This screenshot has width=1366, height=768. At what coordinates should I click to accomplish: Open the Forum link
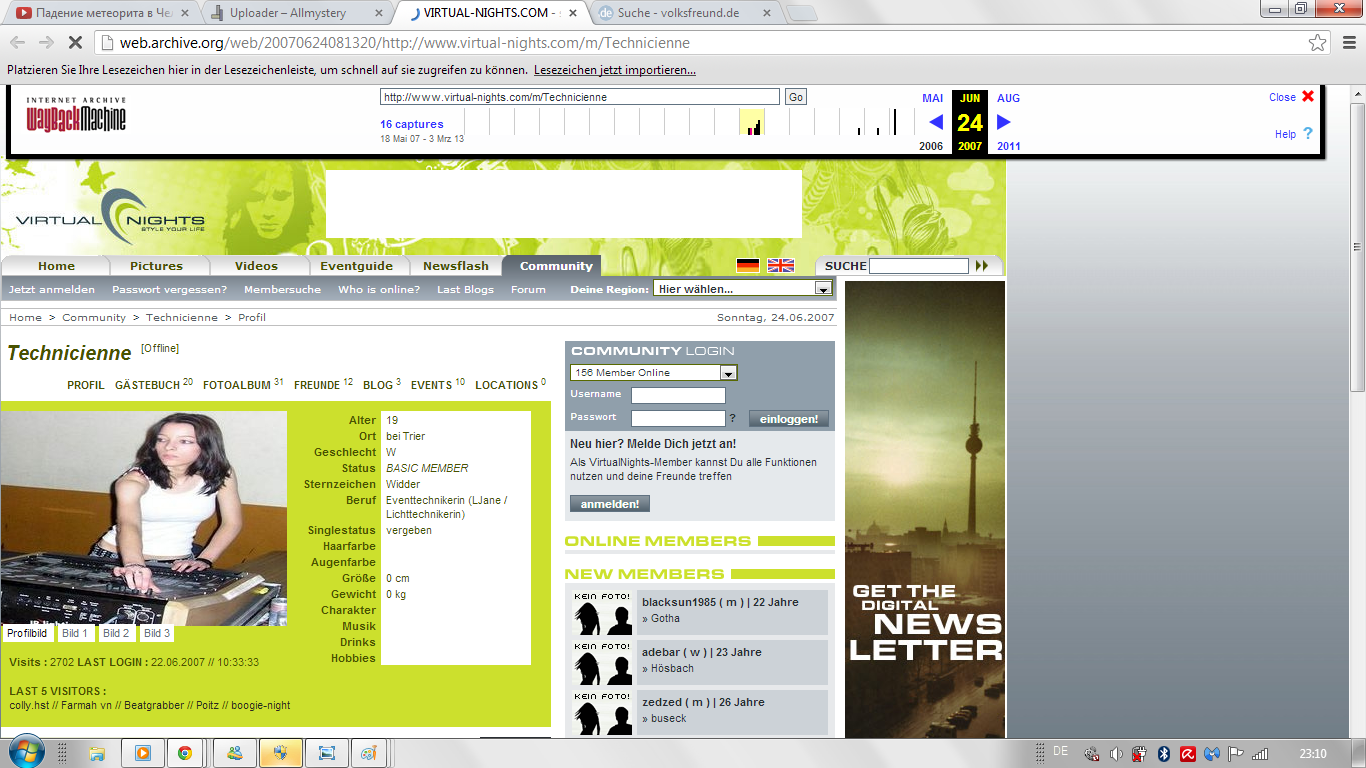tap(528, 289)
